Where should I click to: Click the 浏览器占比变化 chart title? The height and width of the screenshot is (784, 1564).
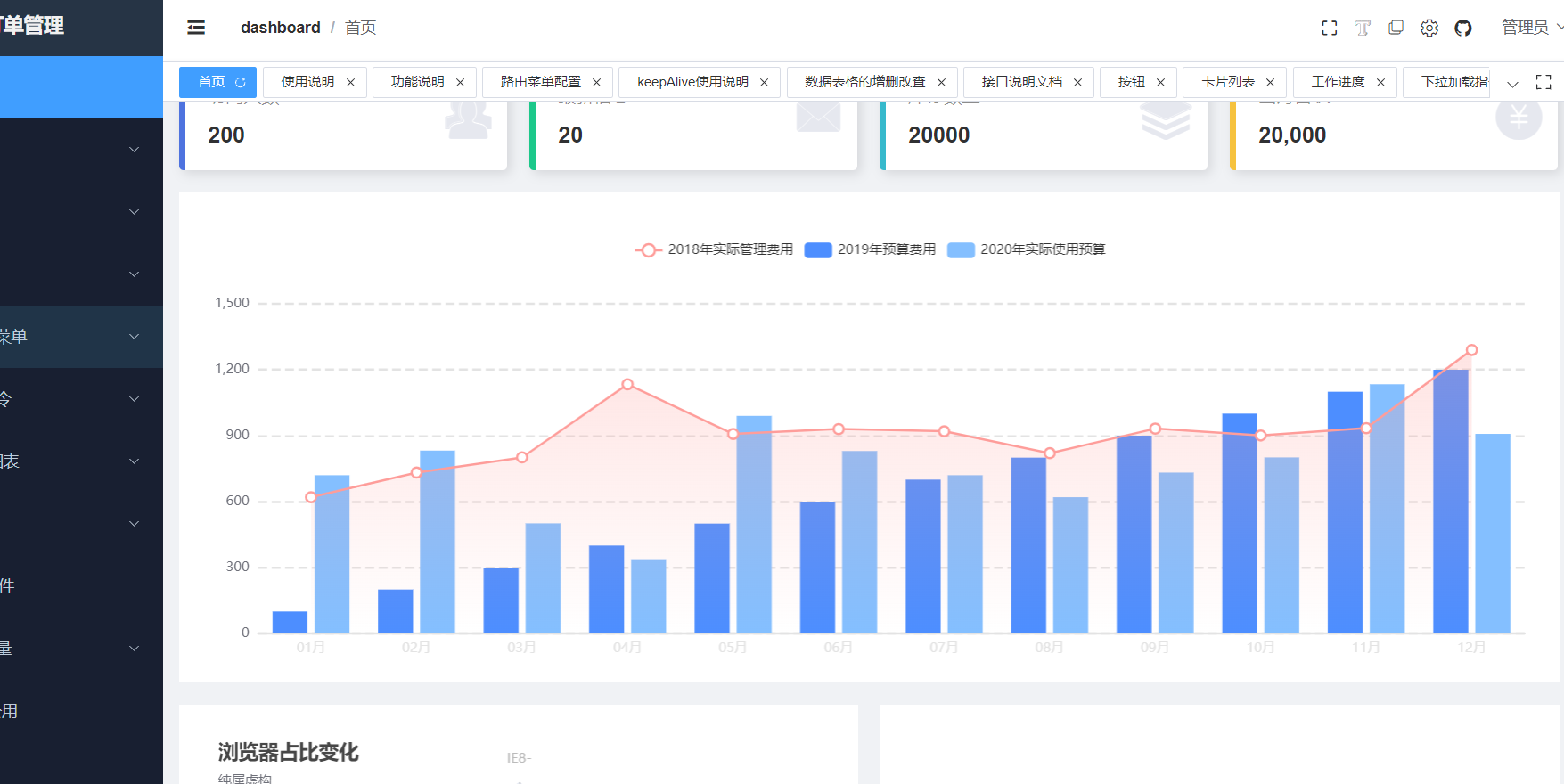click(289, 753)
